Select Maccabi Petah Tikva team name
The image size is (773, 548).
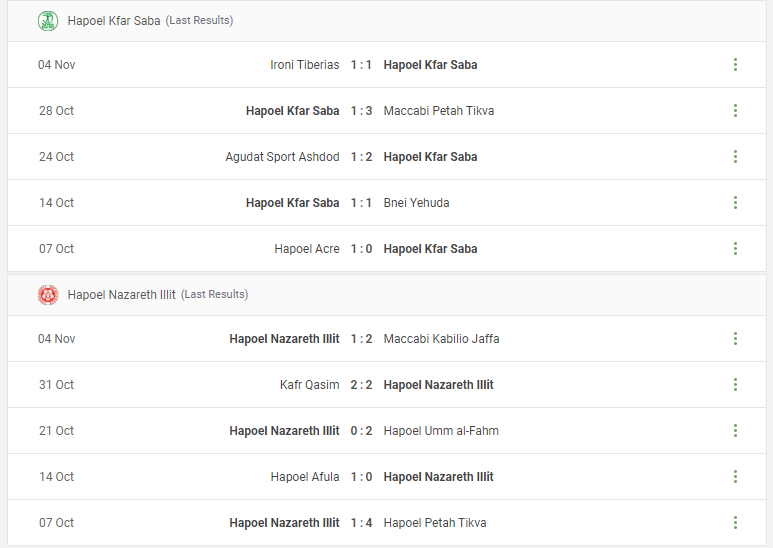pos(439,110)
